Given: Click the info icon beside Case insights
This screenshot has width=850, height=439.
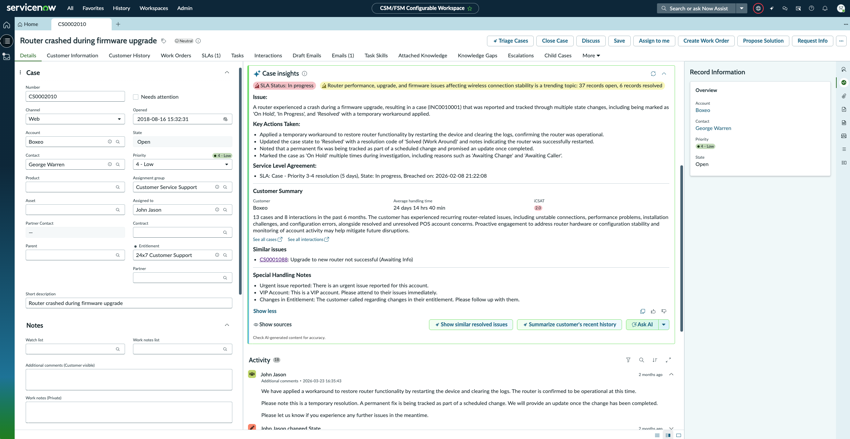Looking at the screenshot, I should point(305,74).
